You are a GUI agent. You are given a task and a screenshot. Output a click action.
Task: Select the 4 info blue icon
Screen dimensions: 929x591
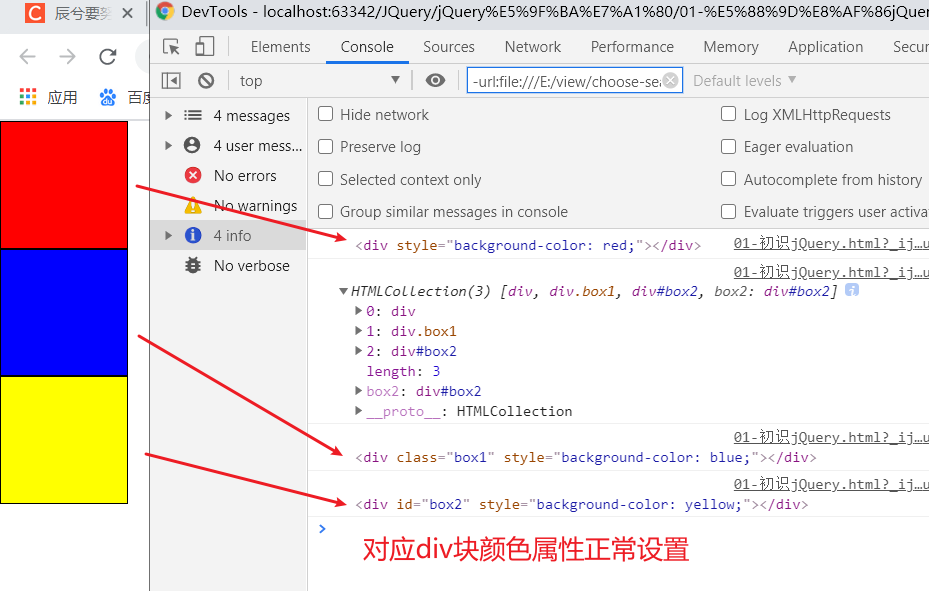(193, 235)
